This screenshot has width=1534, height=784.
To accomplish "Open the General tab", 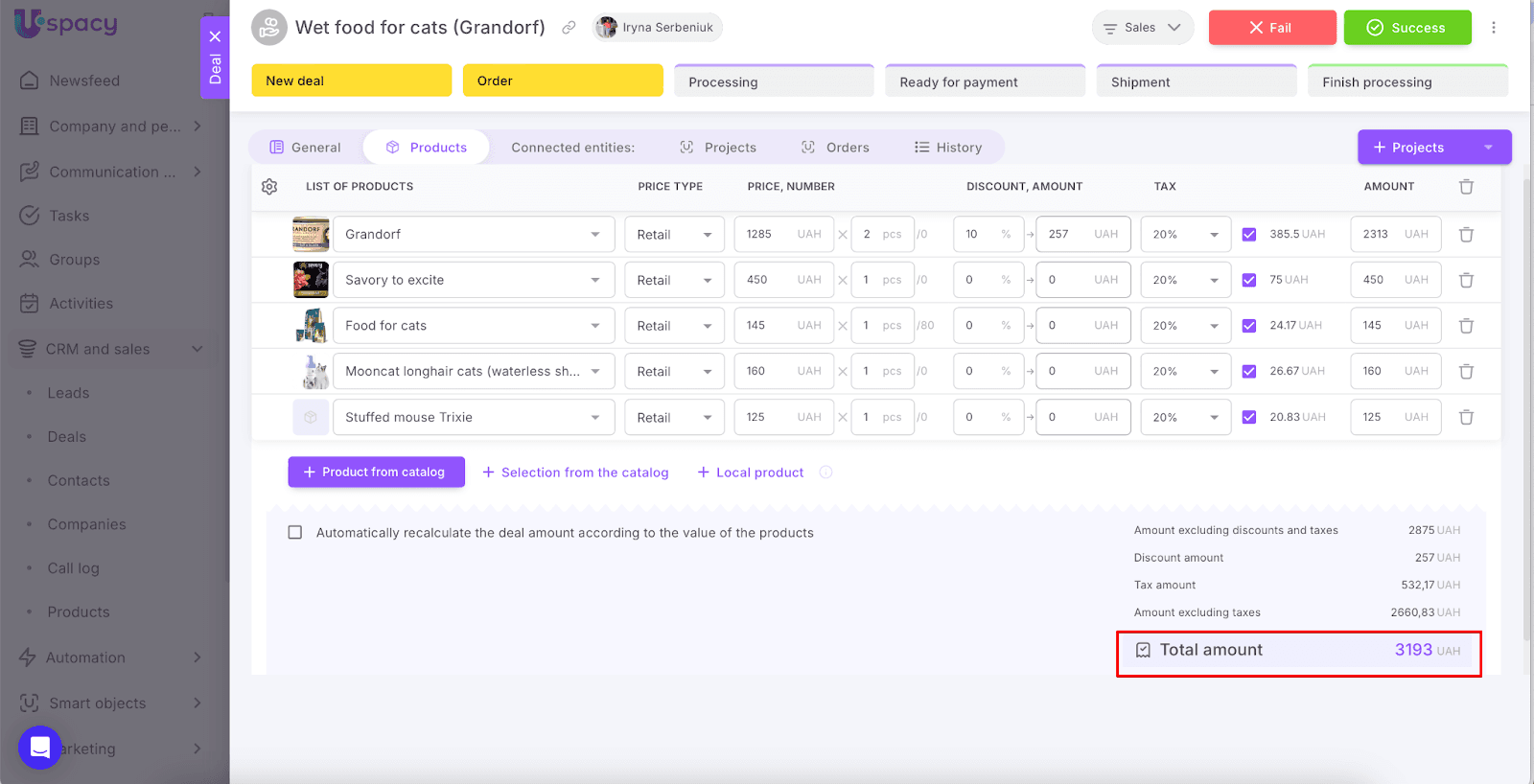I will coord(305,148).
